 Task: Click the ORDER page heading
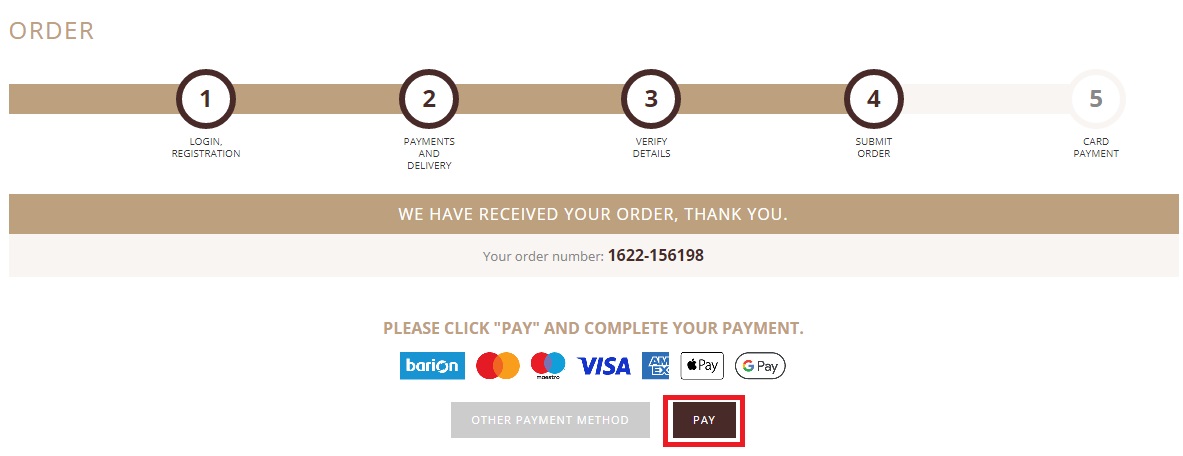[51, 31]
